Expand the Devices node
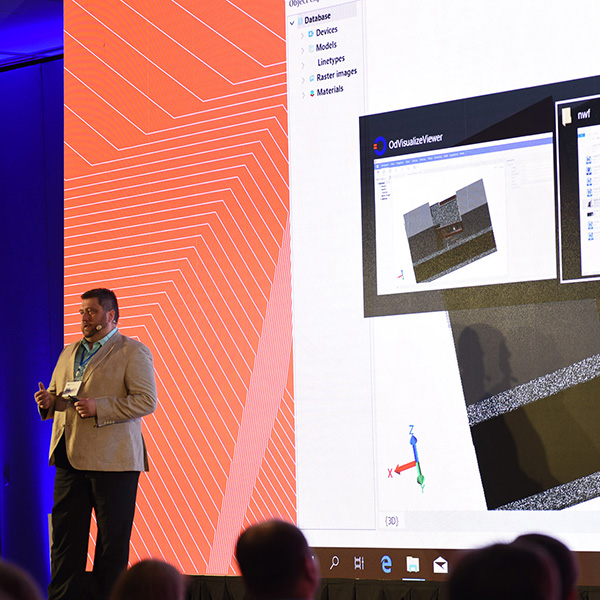The width and height of the screenshot is (600, 600). (x=302, y=36)
